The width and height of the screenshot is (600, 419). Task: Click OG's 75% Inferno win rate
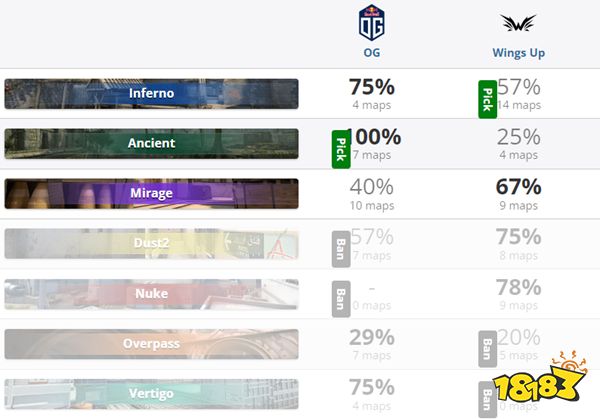pos(372,87)
